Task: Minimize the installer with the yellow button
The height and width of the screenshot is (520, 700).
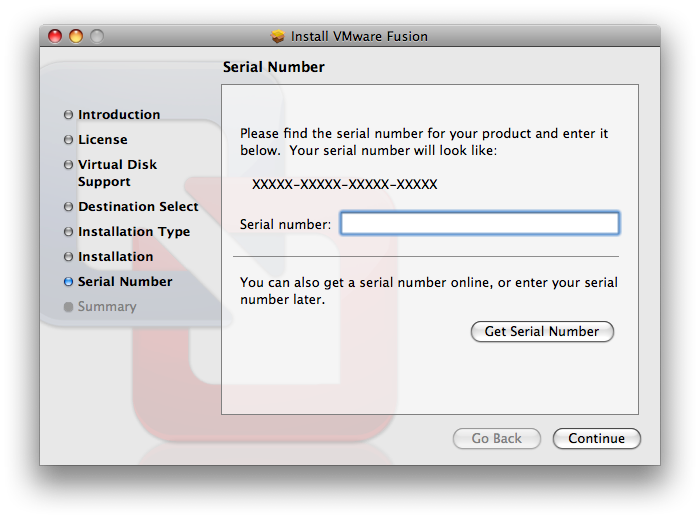Action: click(76, 37)
